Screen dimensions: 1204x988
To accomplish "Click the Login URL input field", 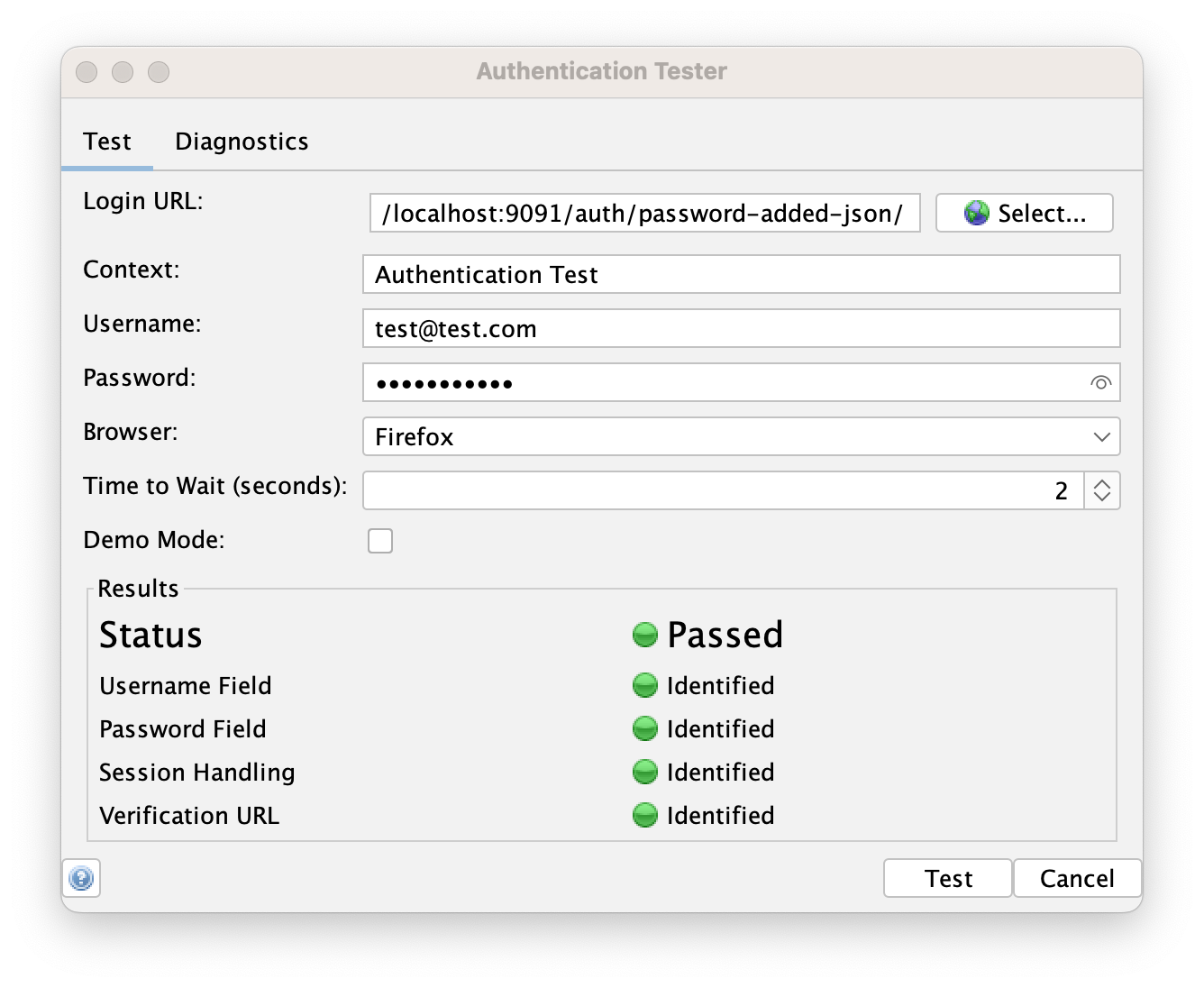I will pyautogui.click(x=644, y=213).
